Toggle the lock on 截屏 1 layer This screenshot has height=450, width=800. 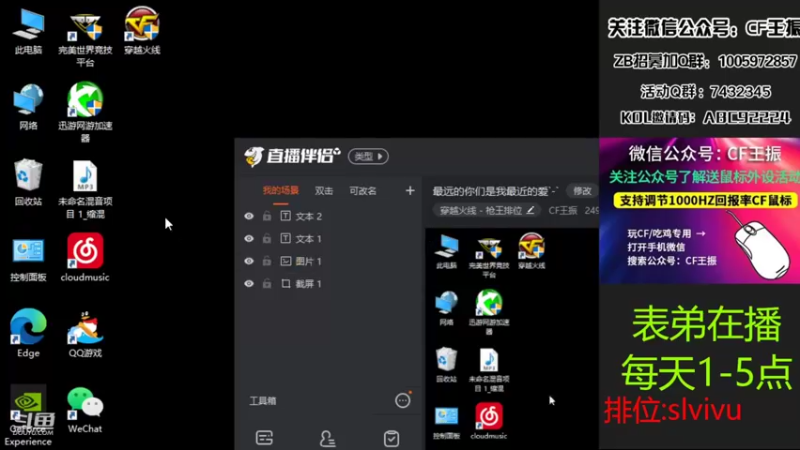click(x=267, y=283)
